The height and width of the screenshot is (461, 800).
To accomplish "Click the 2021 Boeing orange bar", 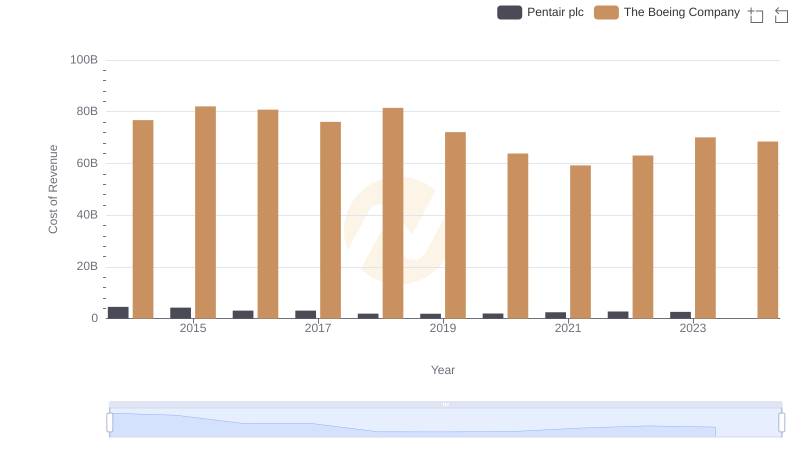I will point(581,242).
